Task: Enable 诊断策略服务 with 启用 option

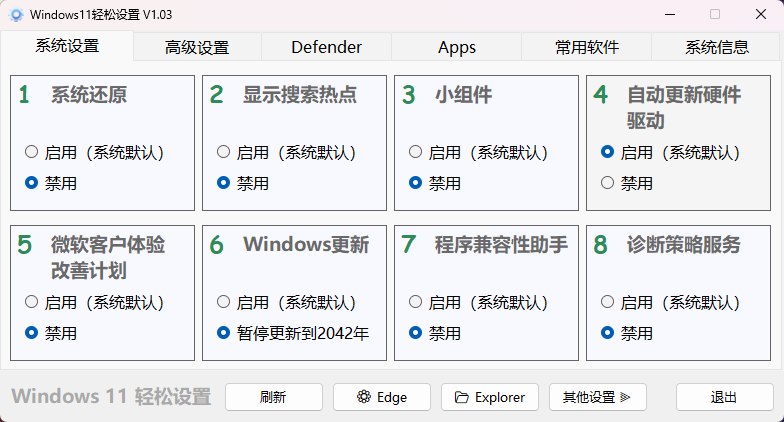Action: 670,302
